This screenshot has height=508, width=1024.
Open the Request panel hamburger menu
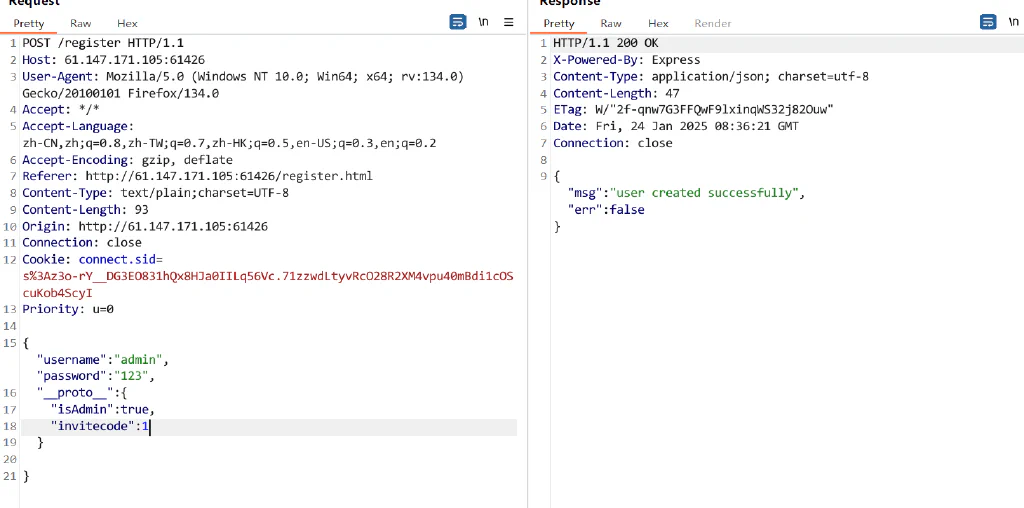pos(509,22)
